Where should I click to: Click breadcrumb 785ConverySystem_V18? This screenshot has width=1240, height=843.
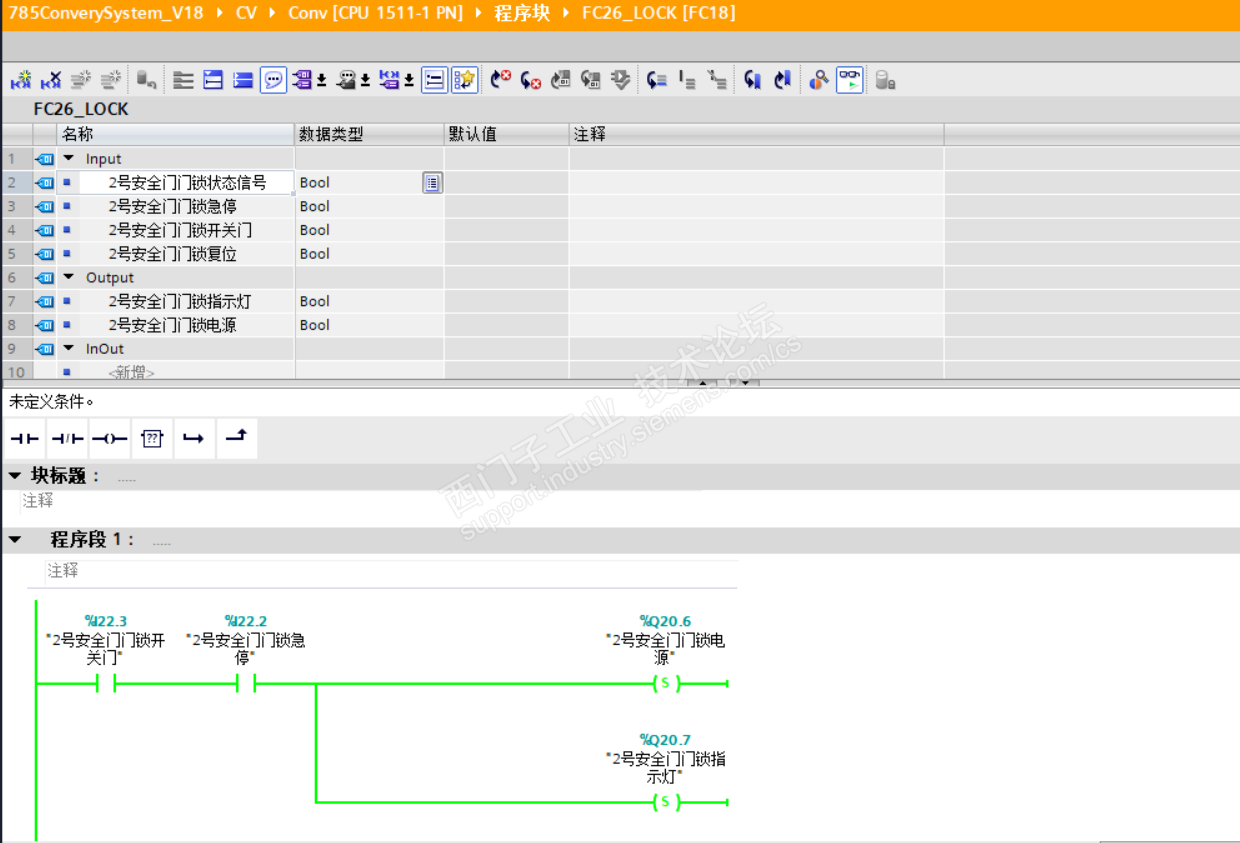pos(106,13)
